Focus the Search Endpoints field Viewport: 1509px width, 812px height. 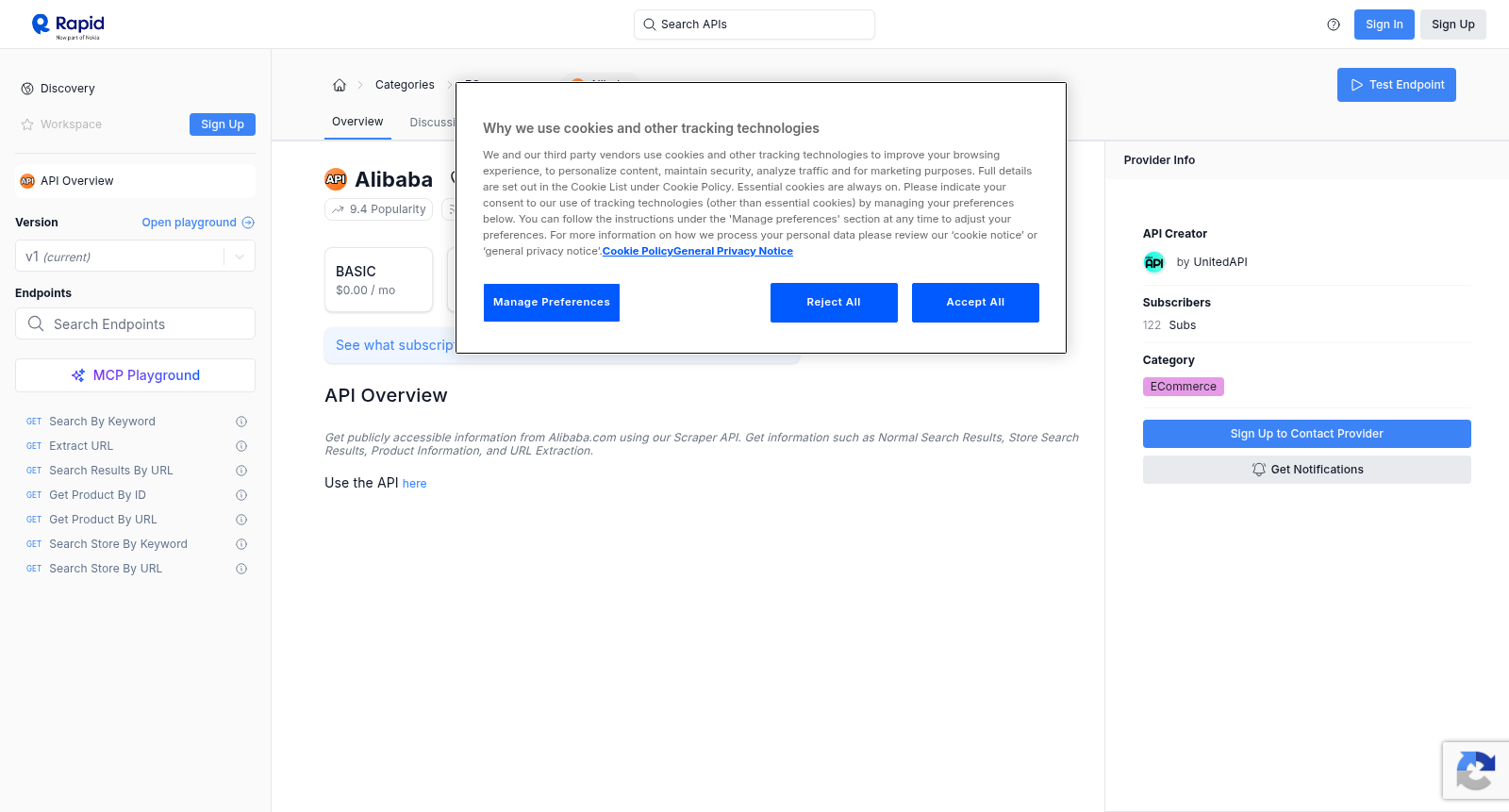(x=135, y=323)
